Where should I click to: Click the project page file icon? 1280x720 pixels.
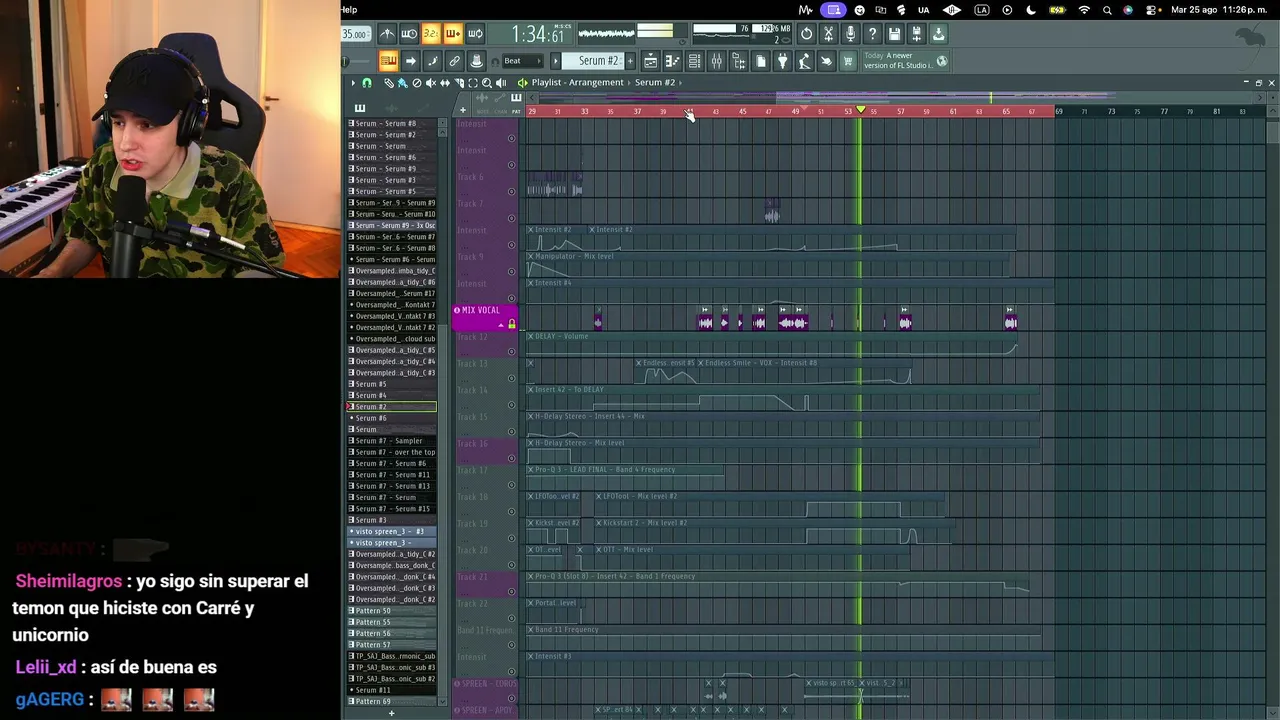click(760, 61)
